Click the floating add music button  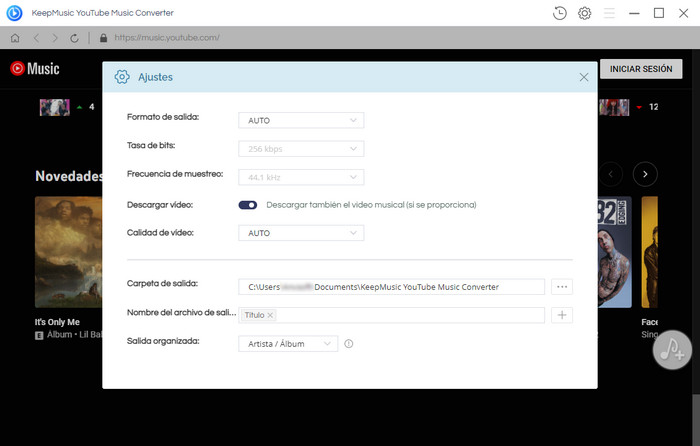click(672, 350)
